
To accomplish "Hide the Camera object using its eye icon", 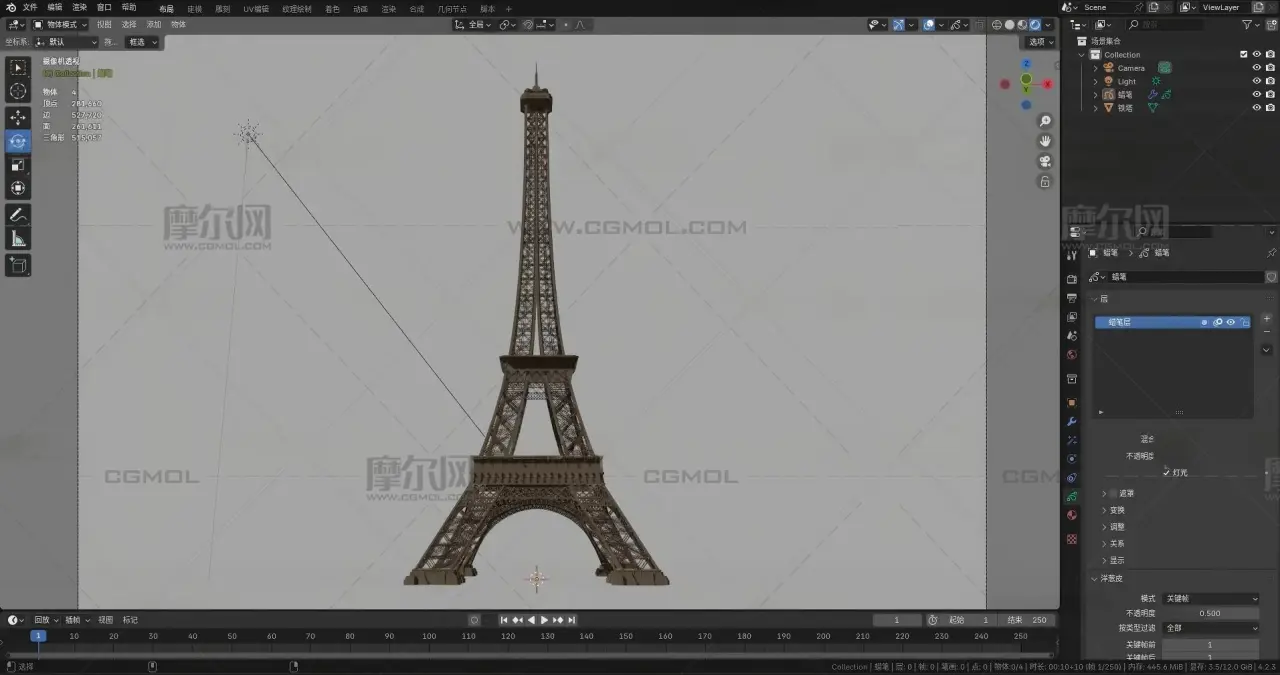I will click(x=1257, y=68).
